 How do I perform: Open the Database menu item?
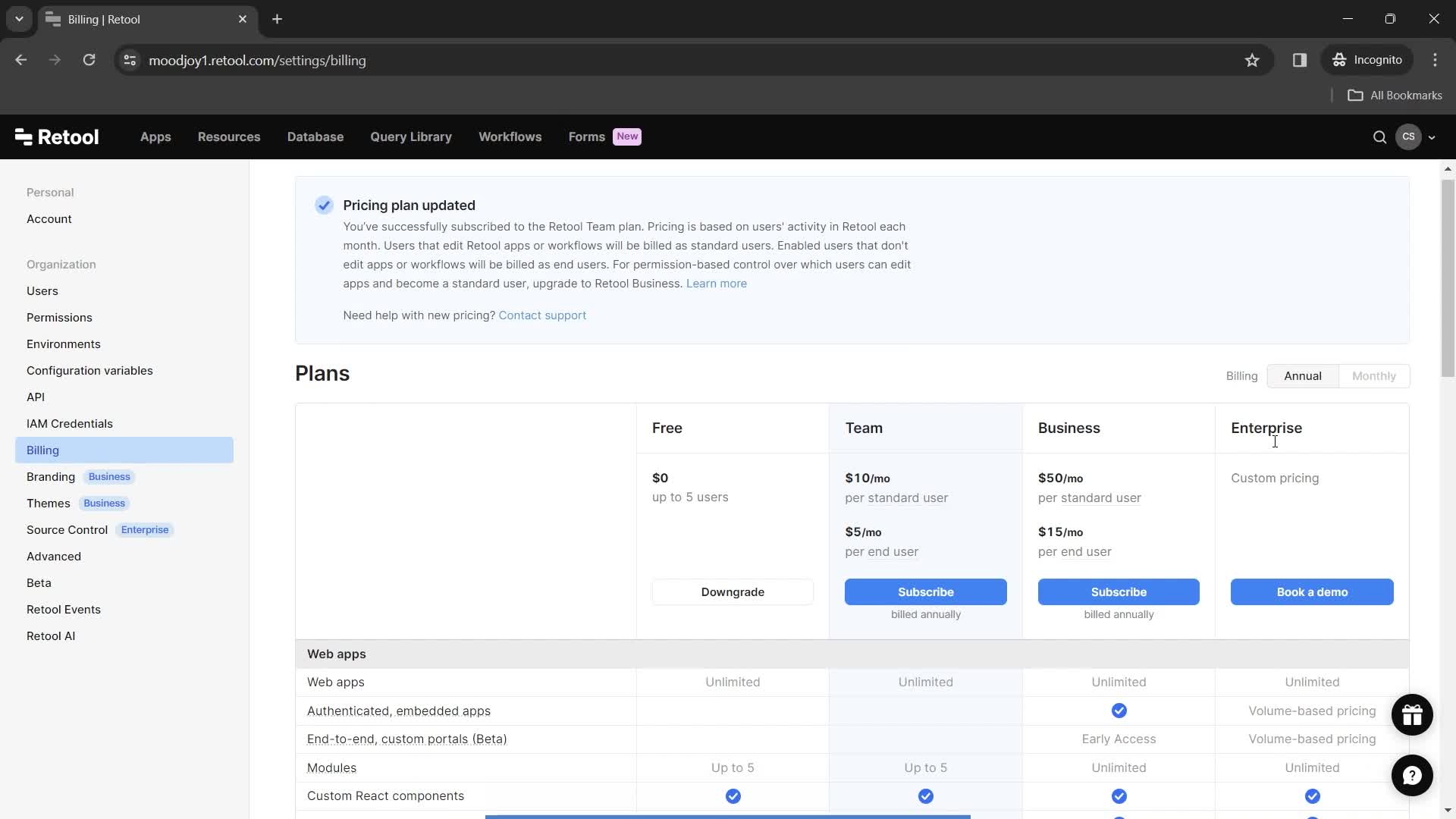[315, 137]
